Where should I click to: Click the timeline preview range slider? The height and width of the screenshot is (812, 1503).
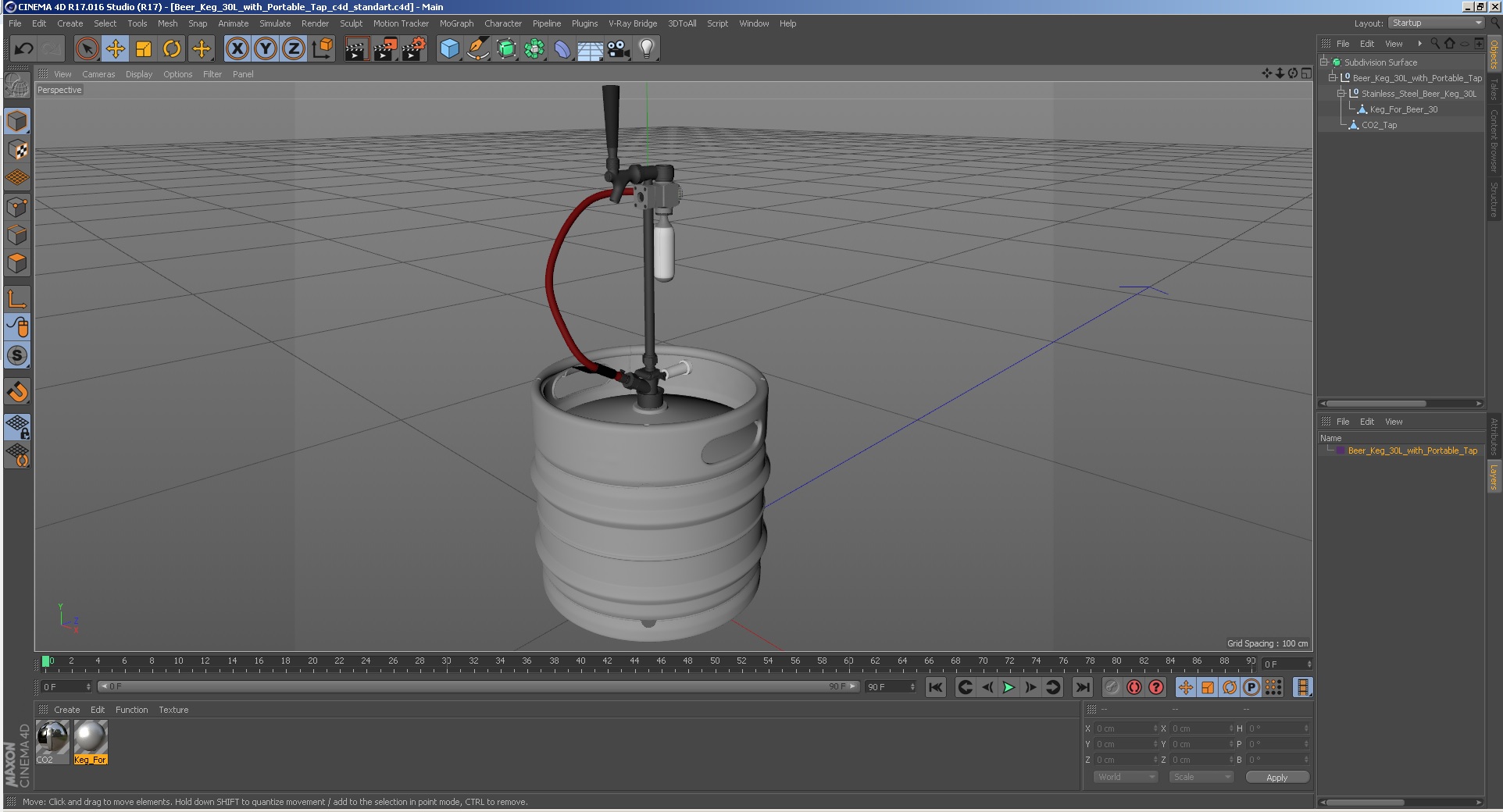tap(478, 686)
